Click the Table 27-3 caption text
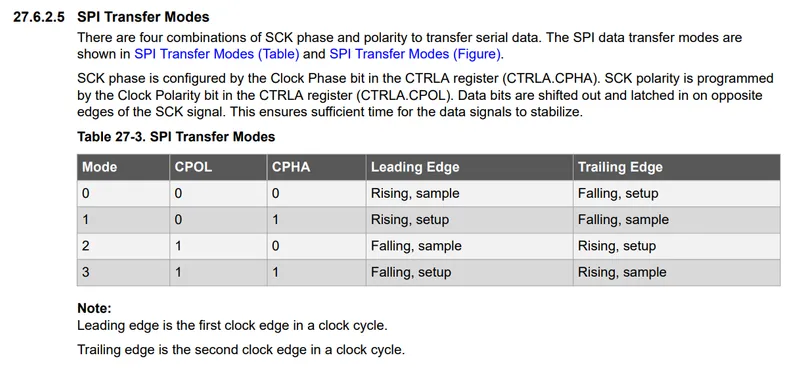 176,137
